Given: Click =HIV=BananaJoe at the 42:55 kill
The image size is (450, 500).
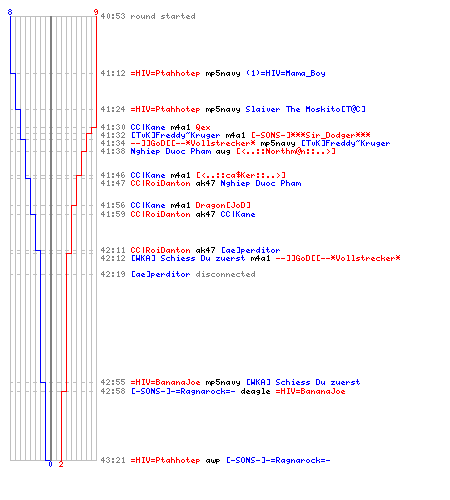Looking at the screenshot, I should (x=165, y=382).
